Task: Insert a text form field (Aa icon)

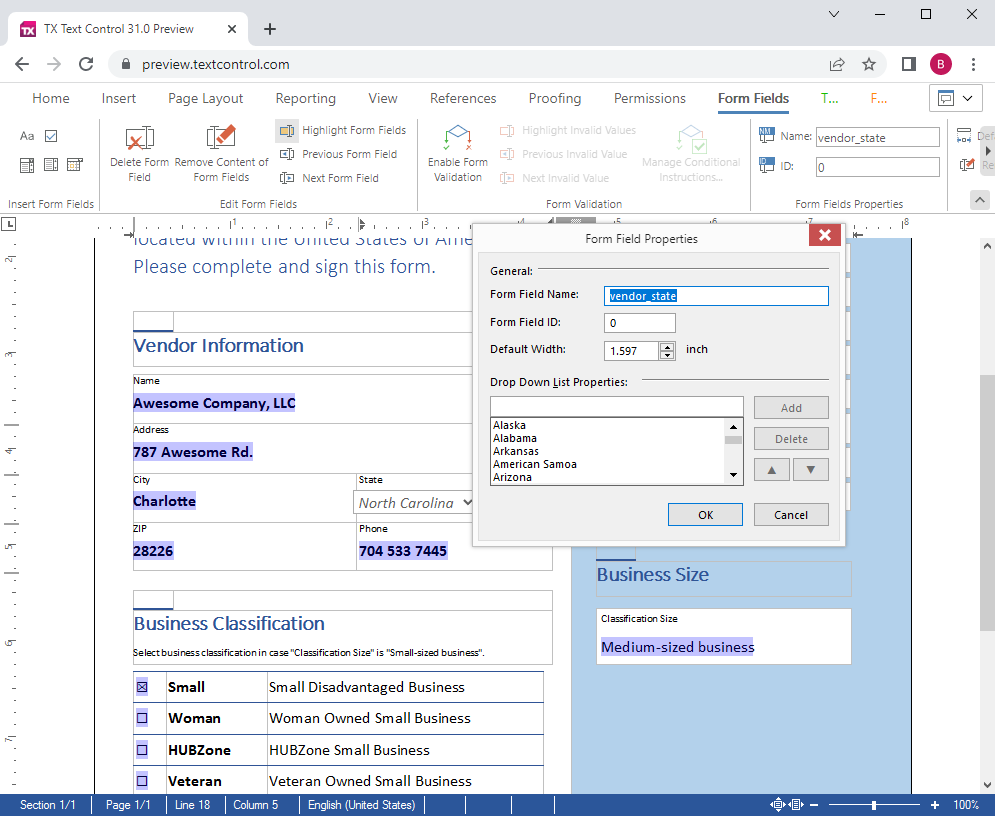Action: [26, 135]
